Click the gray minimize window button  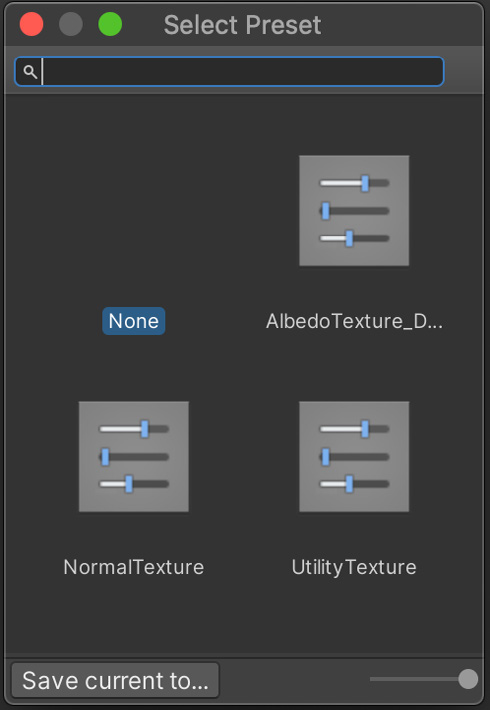71,24
